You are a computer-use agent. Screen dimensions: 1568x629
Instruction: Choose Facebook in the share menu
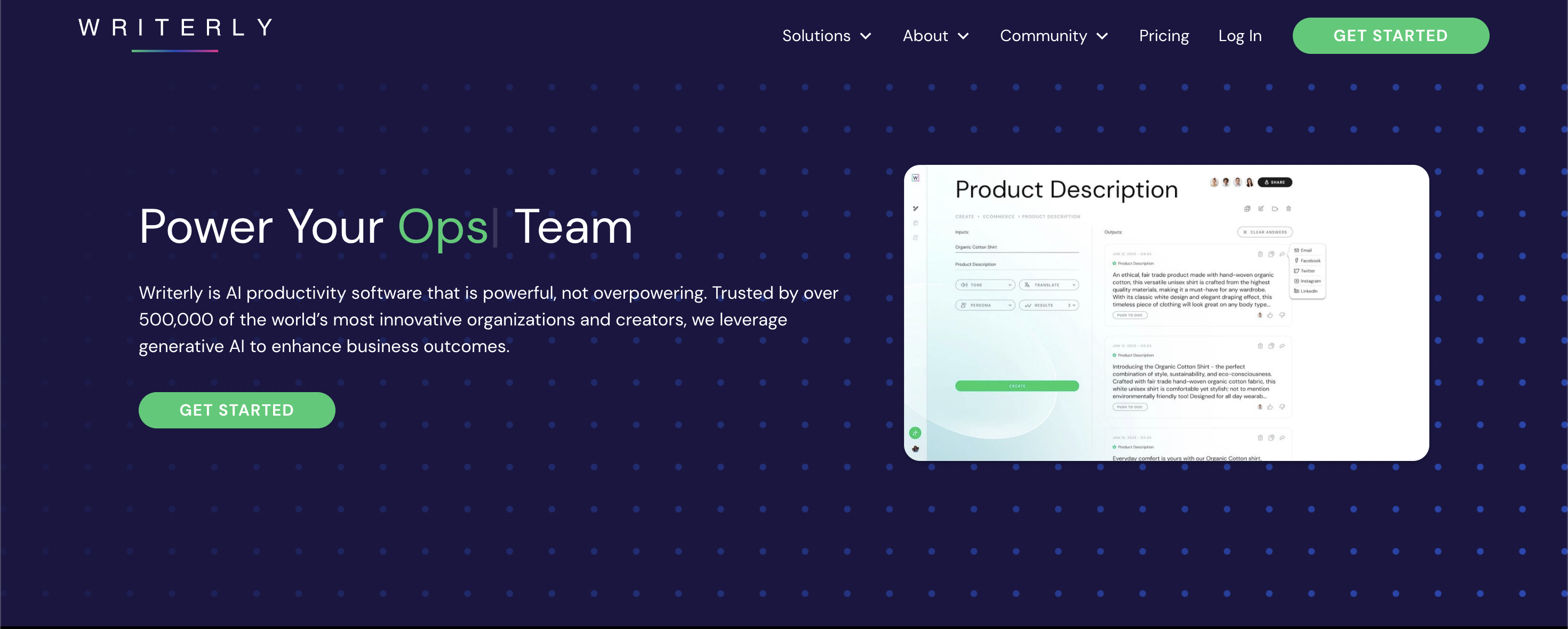pos(1308,260)
